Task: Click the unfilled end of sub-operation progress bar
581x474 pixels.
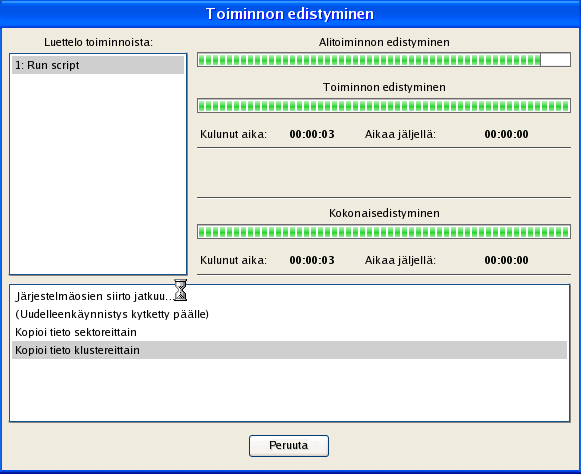Action: pos(555,60)
